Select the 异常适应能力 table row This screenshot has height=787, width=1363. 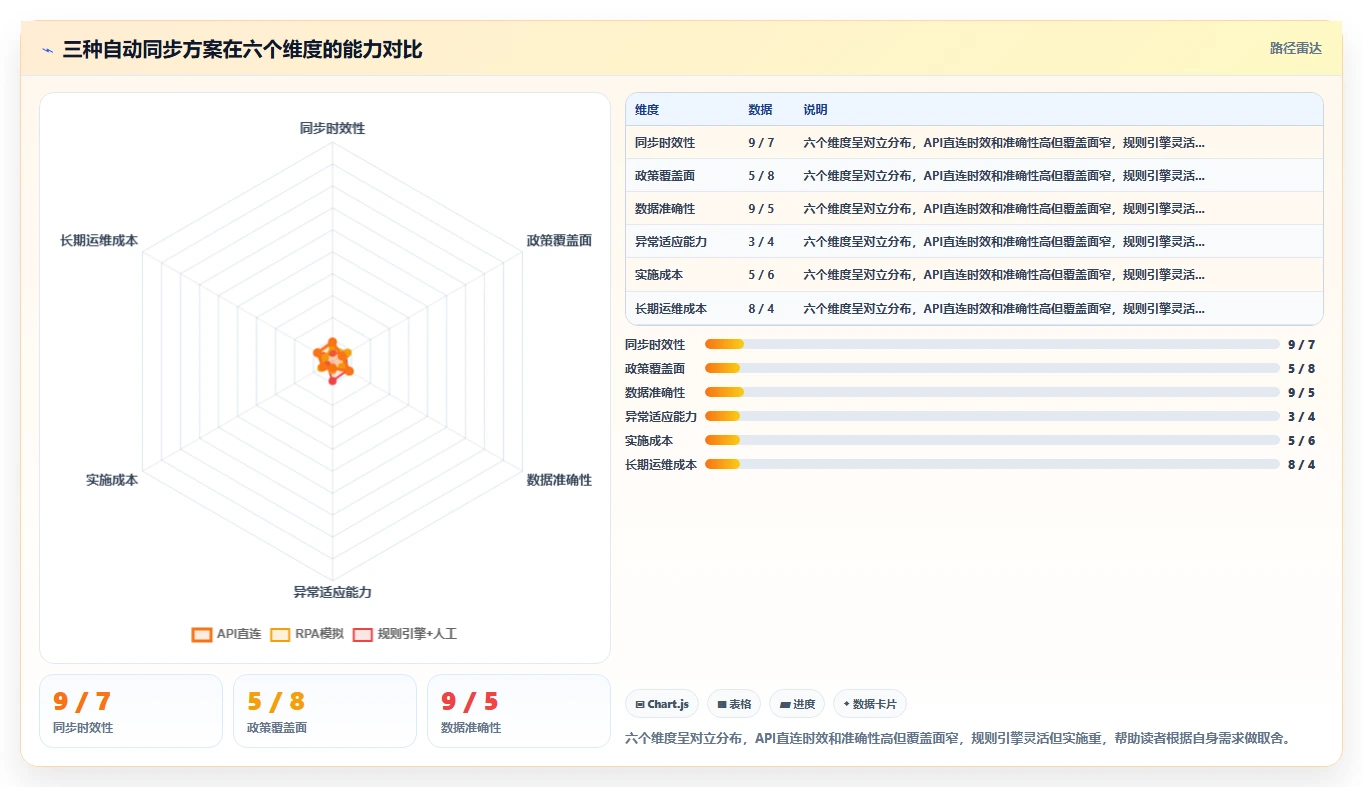(x=974, y=241)
